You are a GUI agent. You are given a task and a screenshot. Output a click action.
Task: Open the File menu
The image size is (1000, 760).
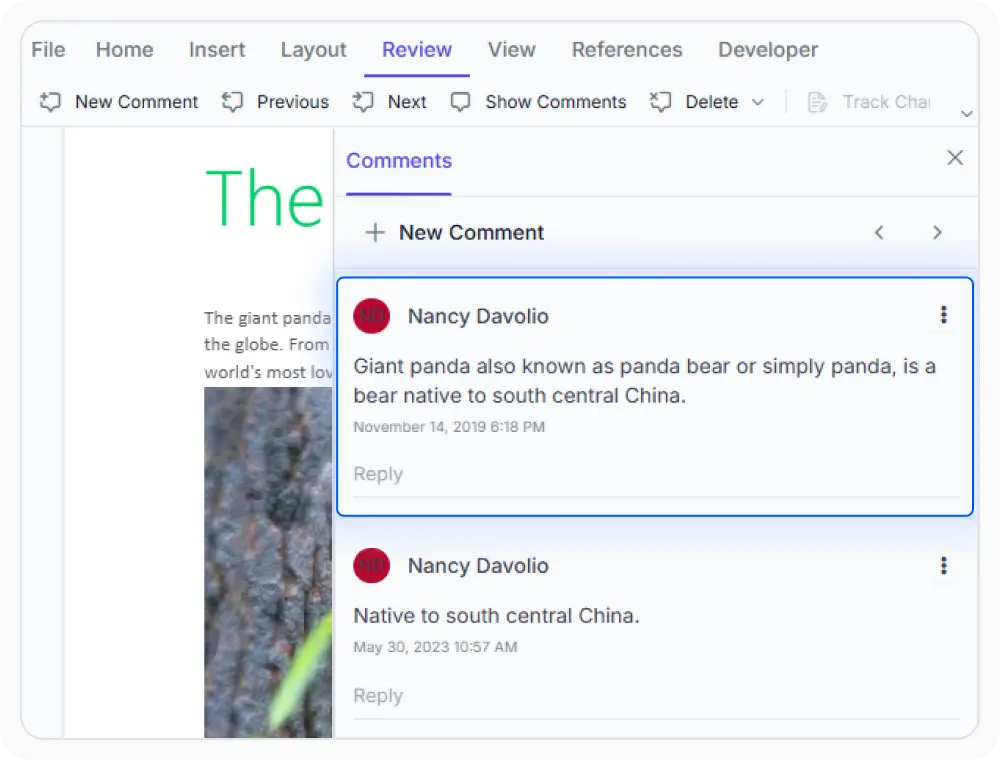click(48, 50)
